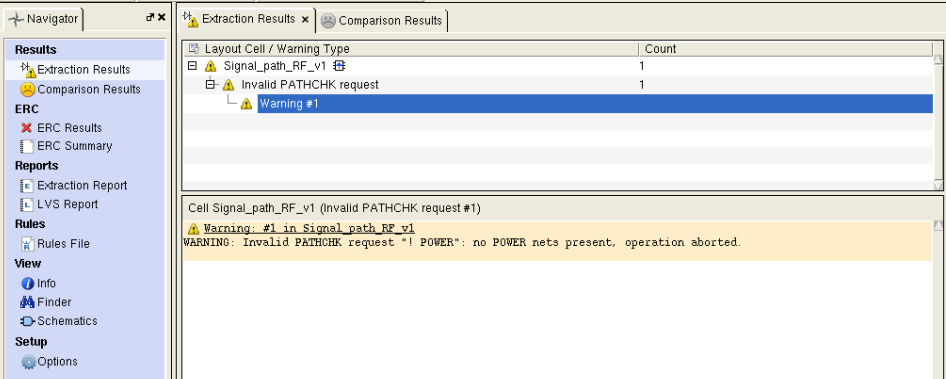Screen dimensions: 946x379
Task: Click the 'Cell Signal_path_RF_v1' detail header
Action: coord(334,208)
